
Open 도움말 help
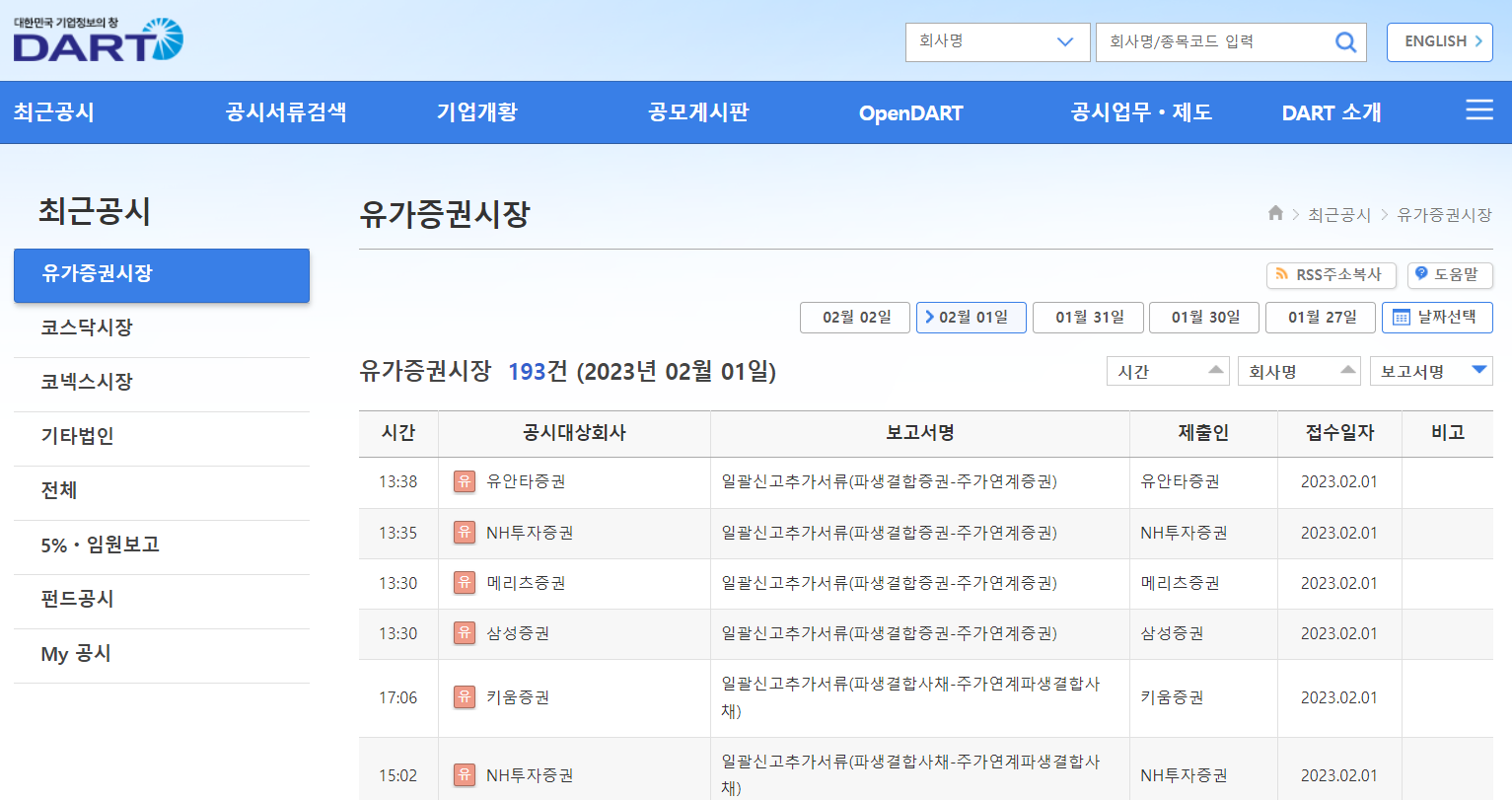coord(1450,274)
